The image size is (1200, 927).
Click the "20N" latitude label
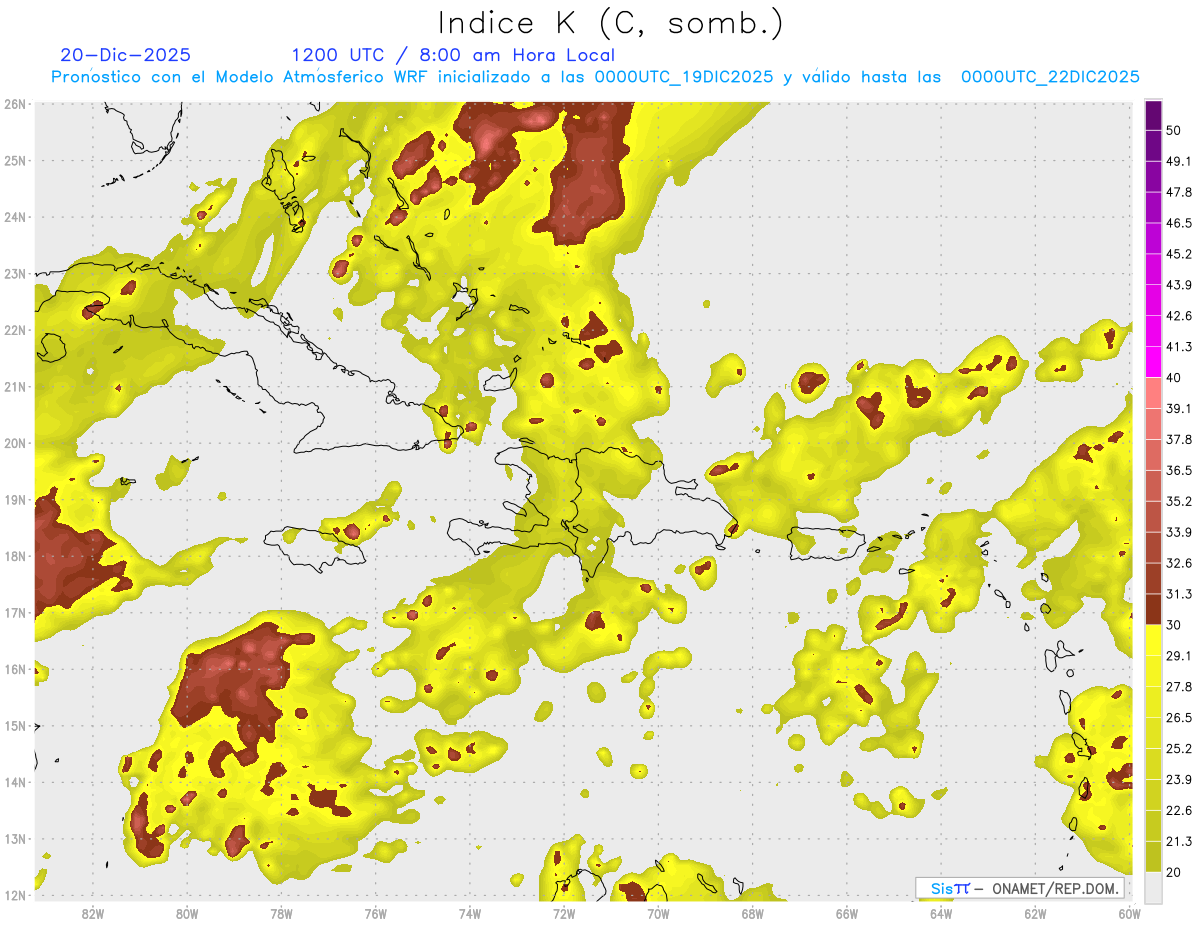(x=15, y=443)
